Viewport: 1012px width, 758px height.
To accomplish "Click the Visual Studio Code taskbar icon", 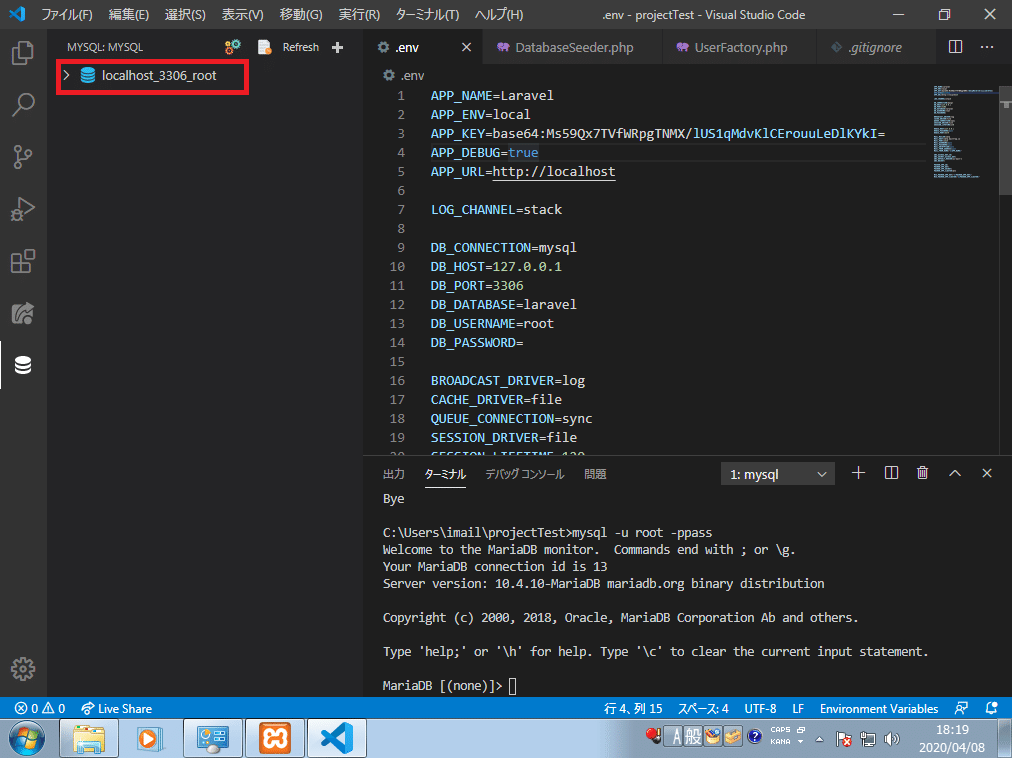I will [337, 739].
